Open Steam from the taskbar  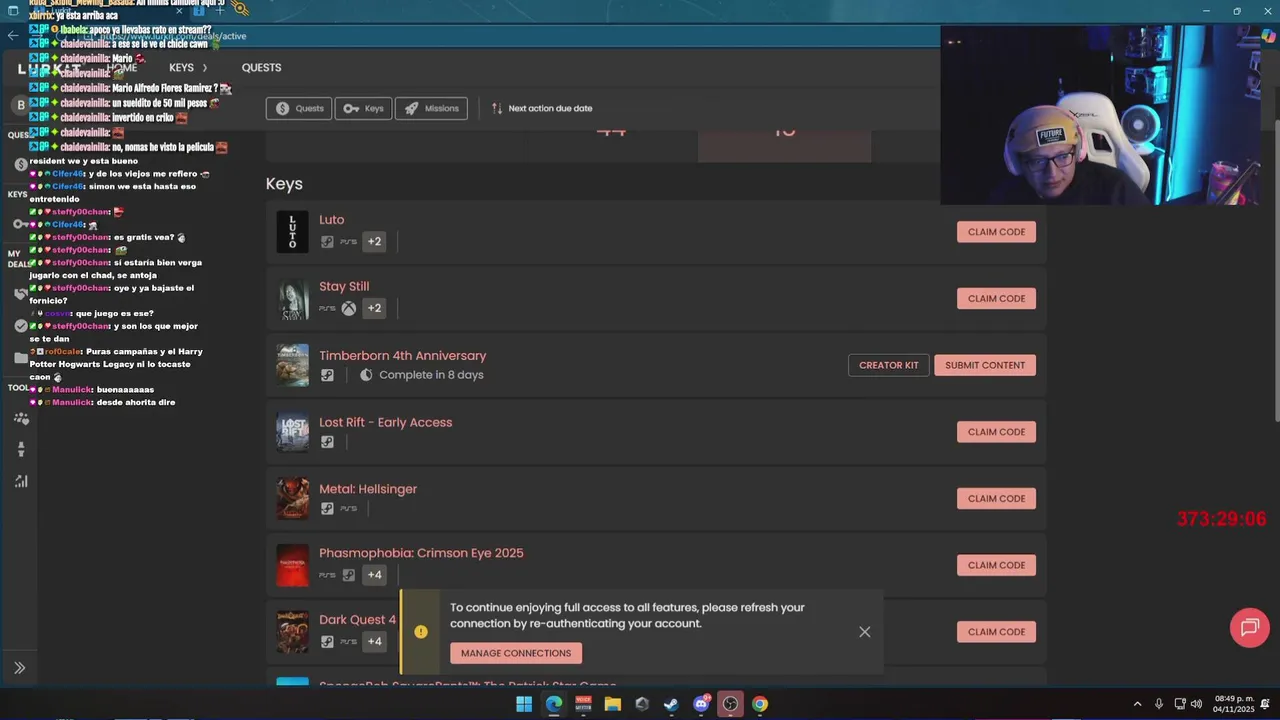point(671,704)
